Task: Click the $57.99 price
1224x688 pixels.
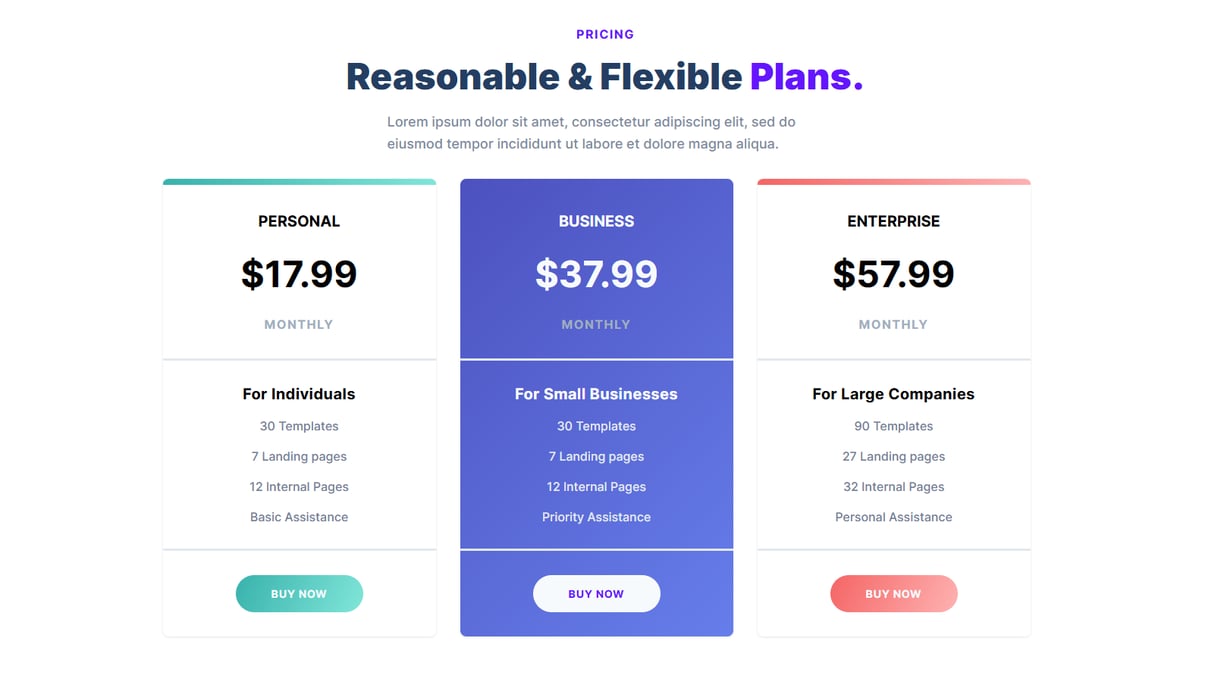Action: (x=893, y=274)
